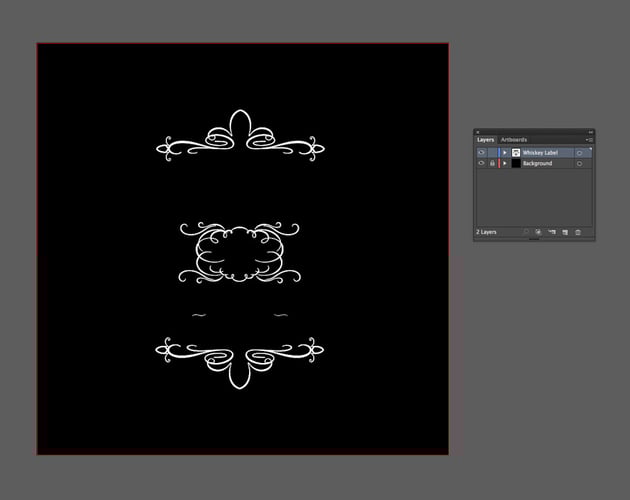Collapse the Layers panel with double arrows

click(591, 132)
